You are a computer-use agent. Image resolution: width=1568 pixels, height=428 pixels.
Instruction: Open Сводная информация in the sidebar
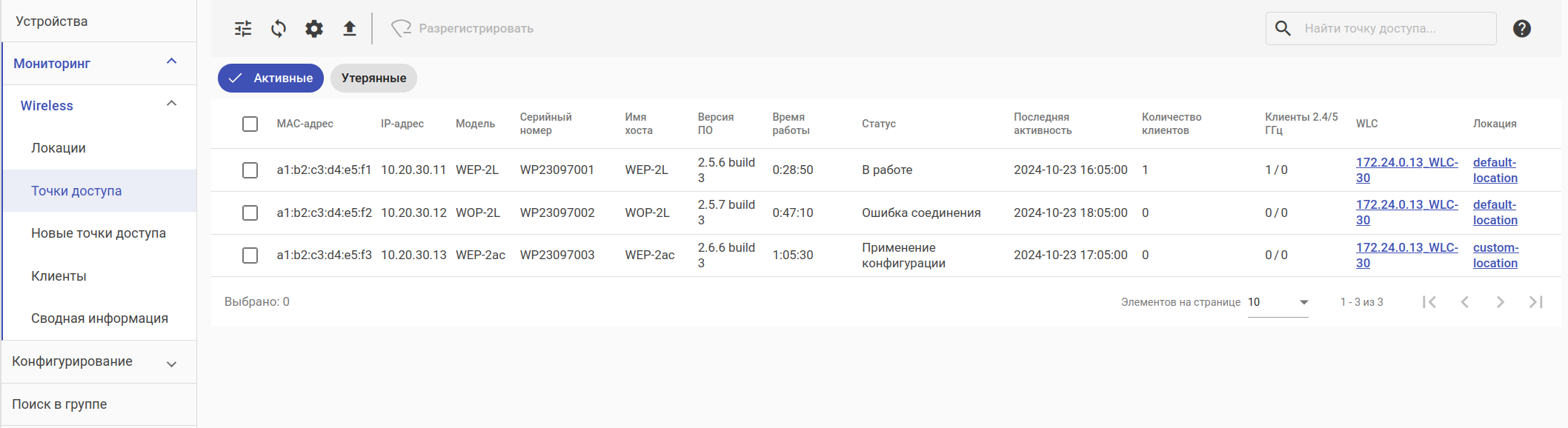[99, 318]
